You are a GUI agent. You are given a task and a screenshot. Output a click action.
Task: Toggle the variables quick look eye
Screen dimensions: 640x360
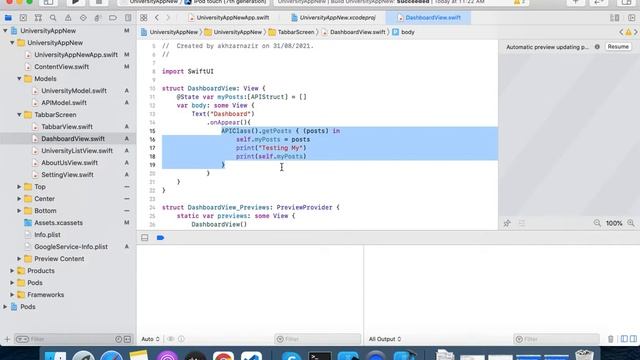(x=171, y=339)
